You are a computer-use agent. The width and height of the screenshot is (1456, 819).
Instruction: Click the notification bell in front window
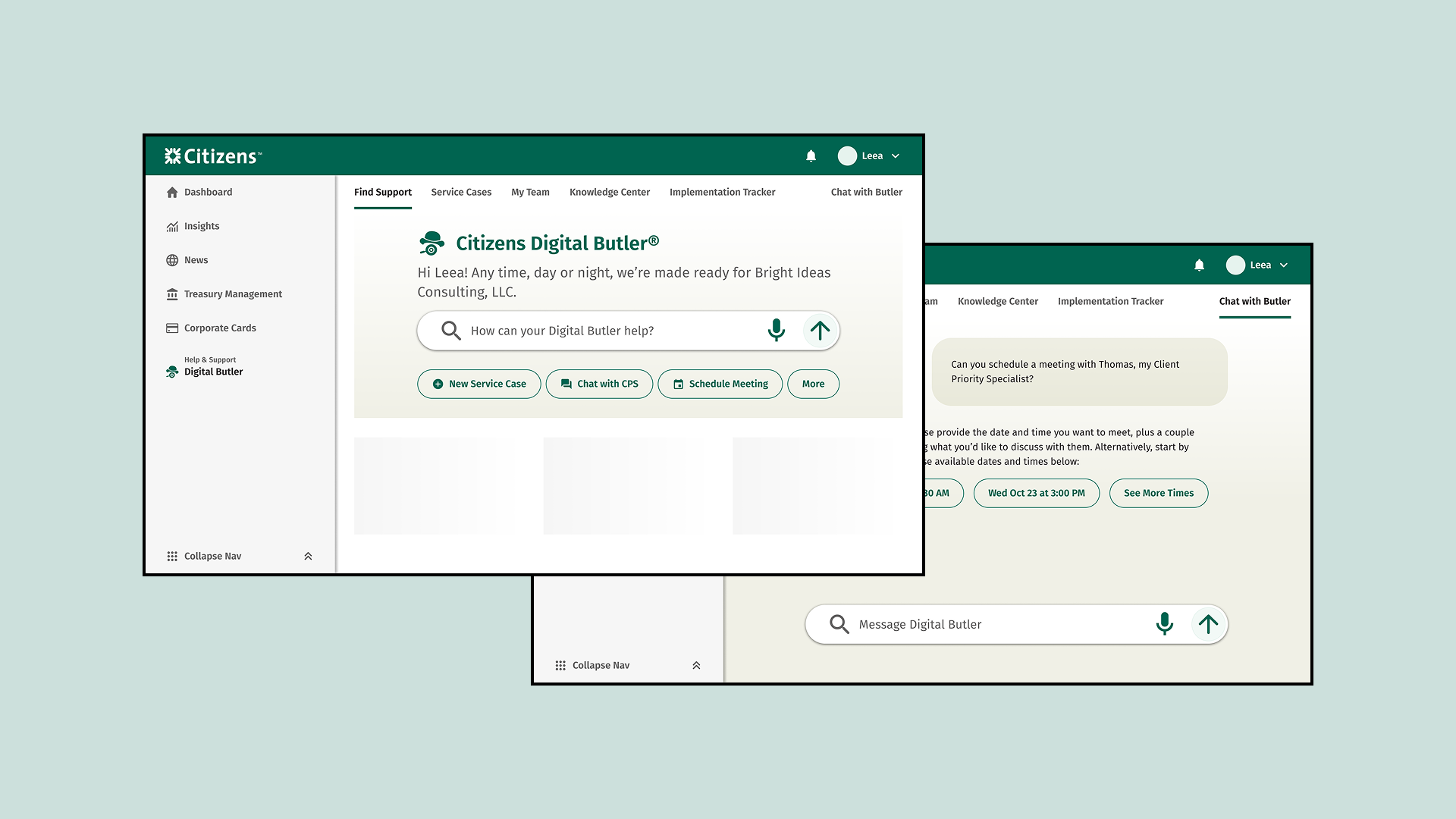(x=811, y=156)
